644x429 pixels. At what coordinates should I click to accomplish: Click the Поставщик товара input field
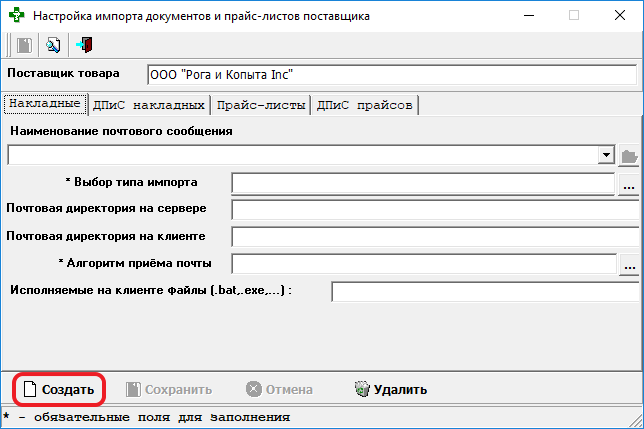coord(392,75)
